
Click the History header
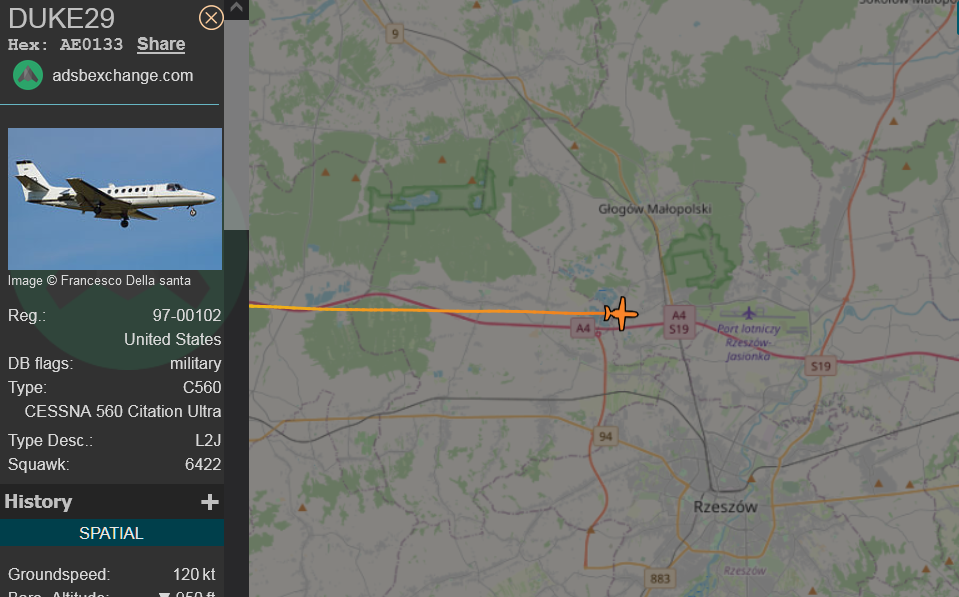(x=38, y=502)
